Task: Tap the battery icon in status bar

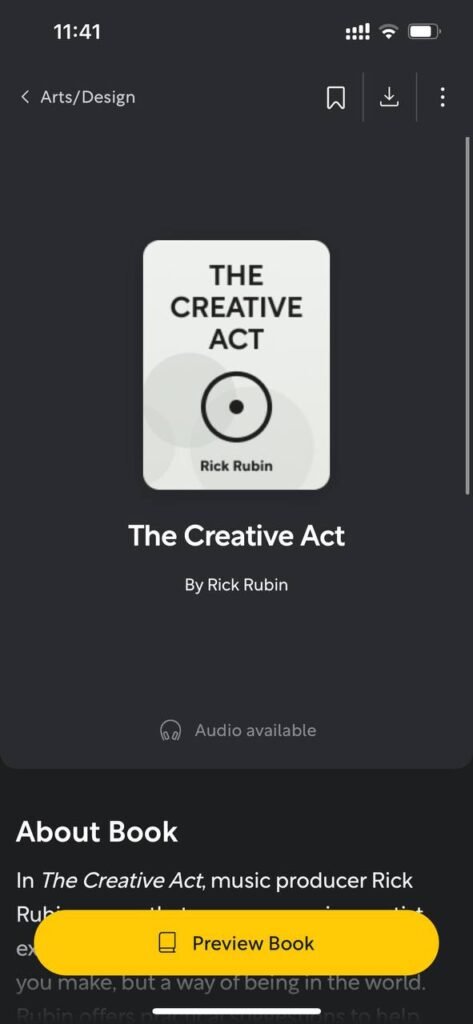Action: pos(425,31)
